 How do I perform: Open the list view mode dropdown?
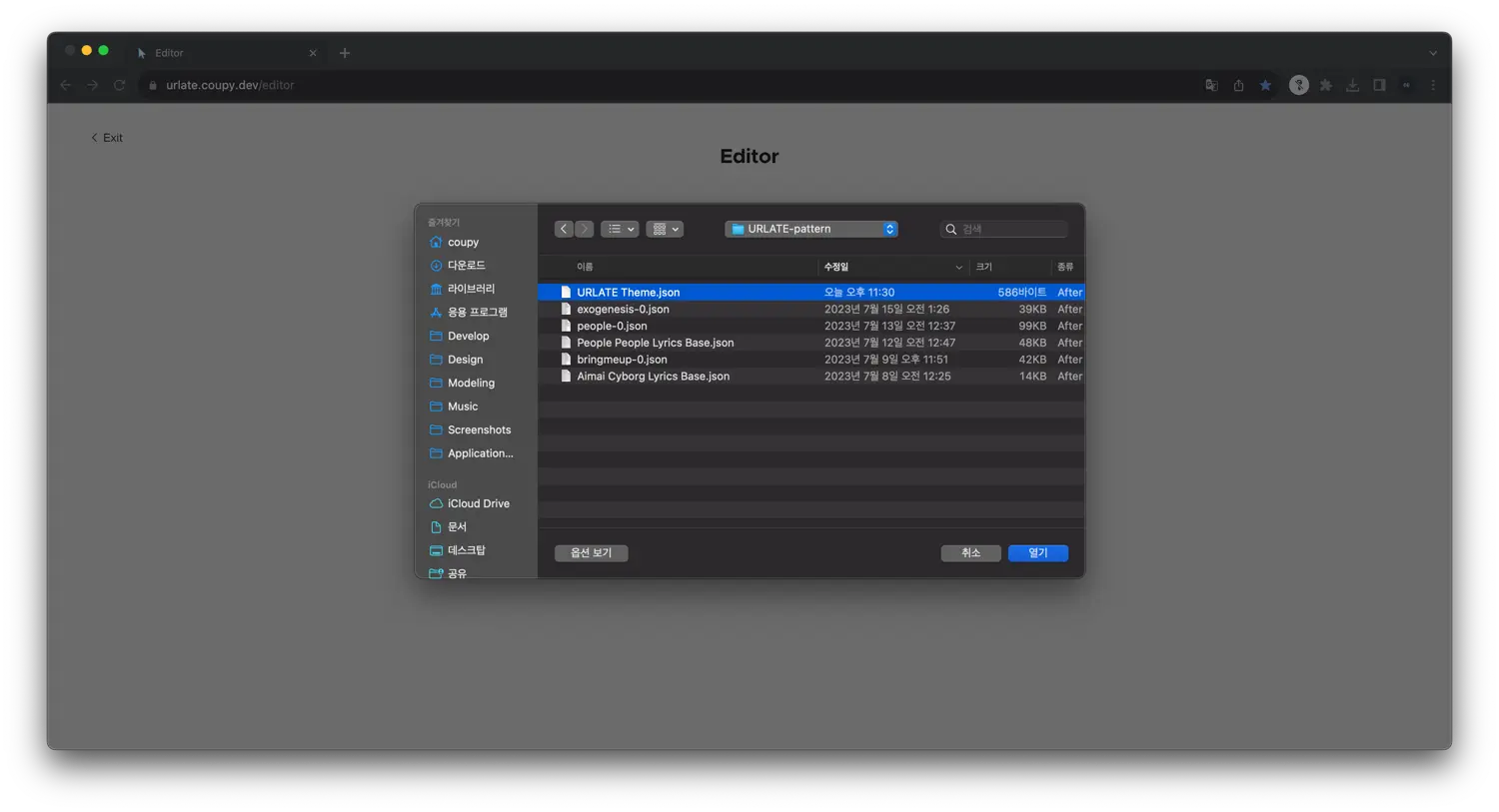click(620, 229)
